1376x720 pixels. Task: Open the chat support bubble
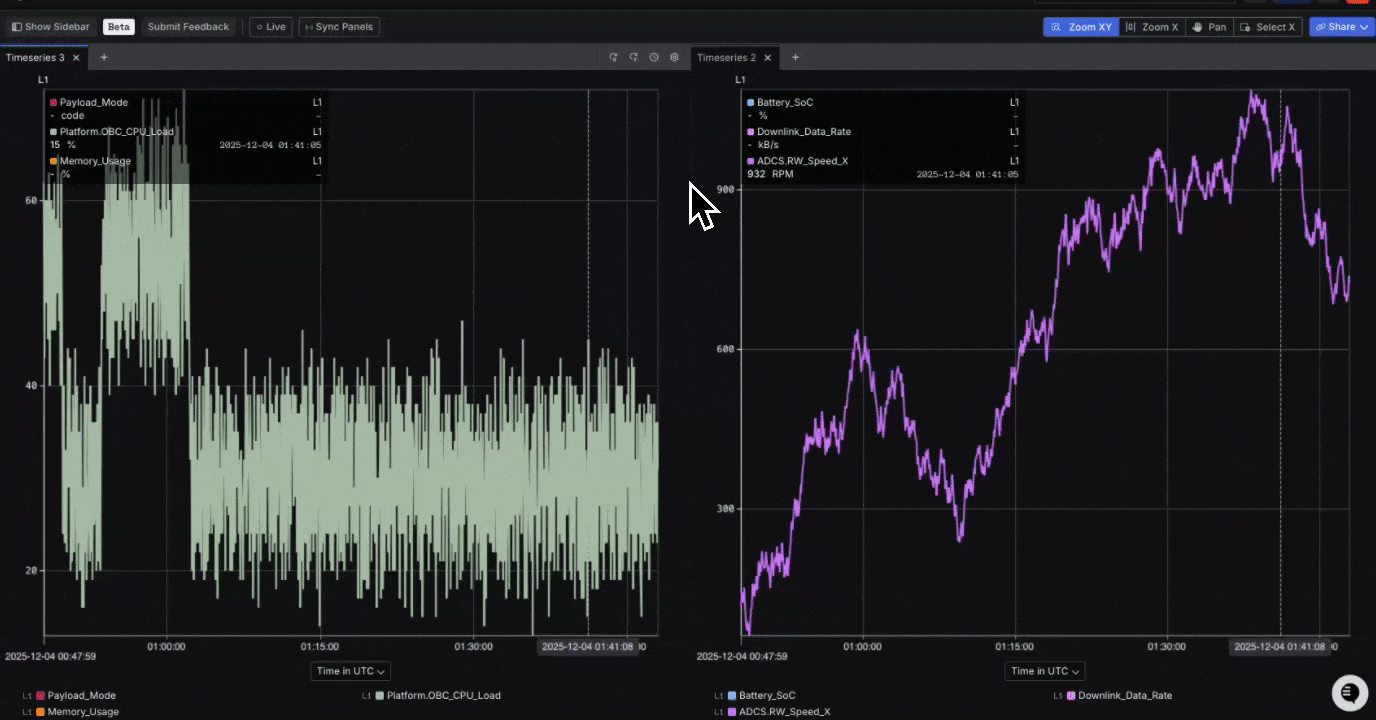[x=1349, y=692]
